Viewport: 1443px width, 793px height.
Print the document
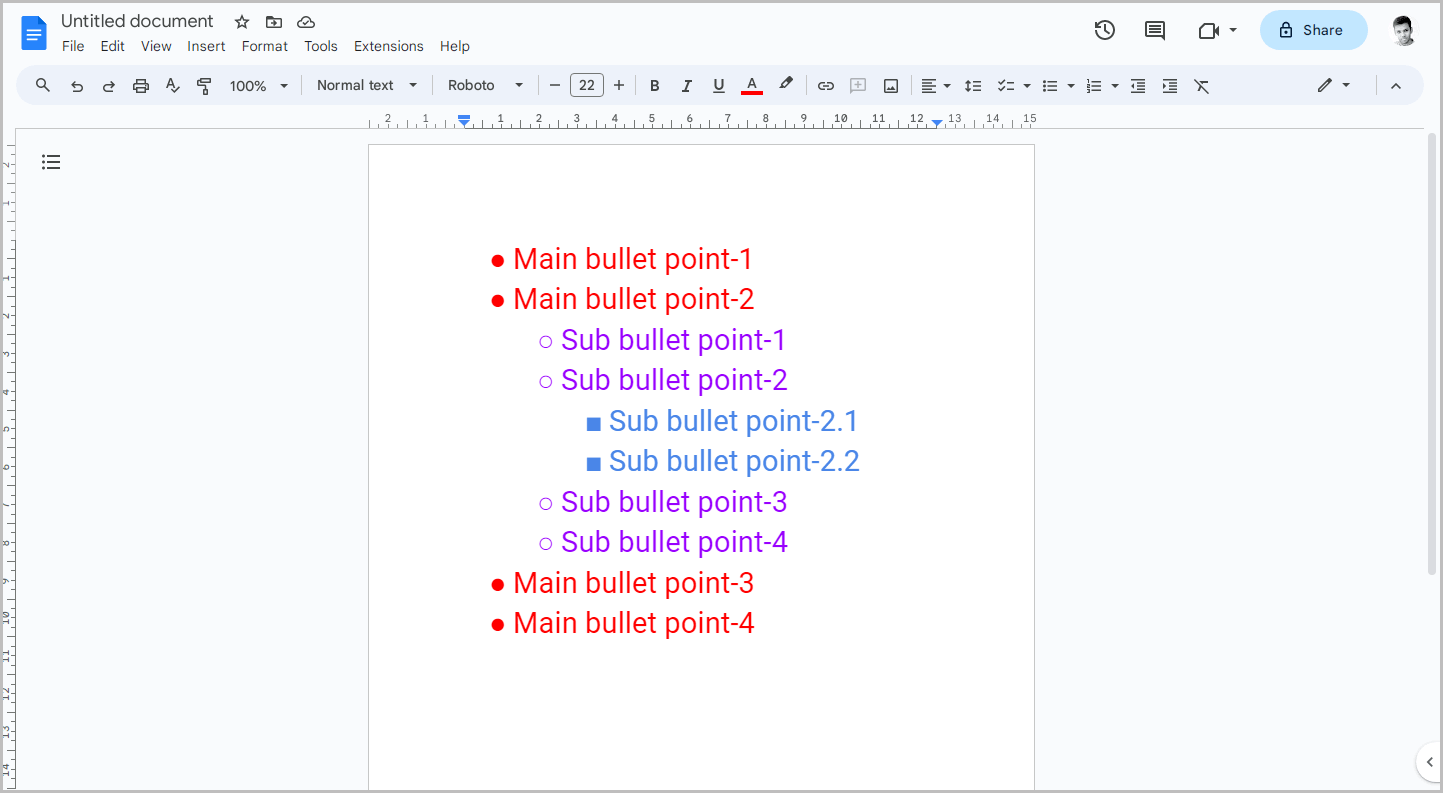141,86
